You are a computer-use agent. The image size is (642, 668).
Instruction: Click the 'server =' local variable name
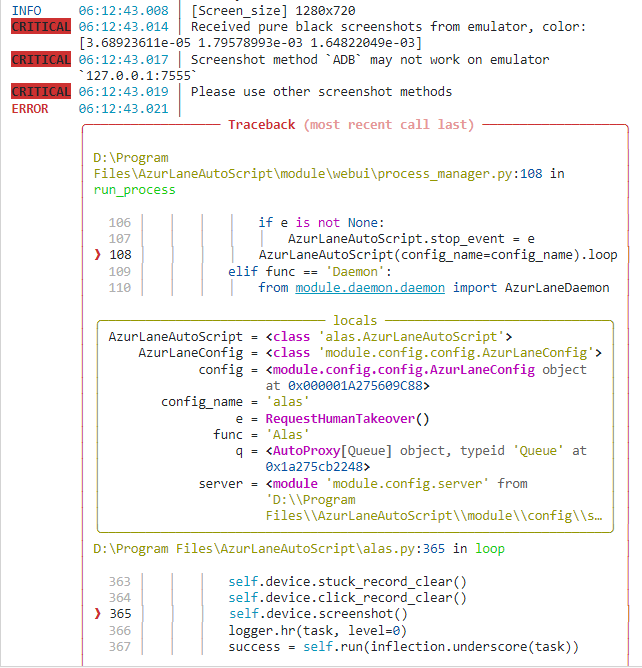tap(228, 484)
